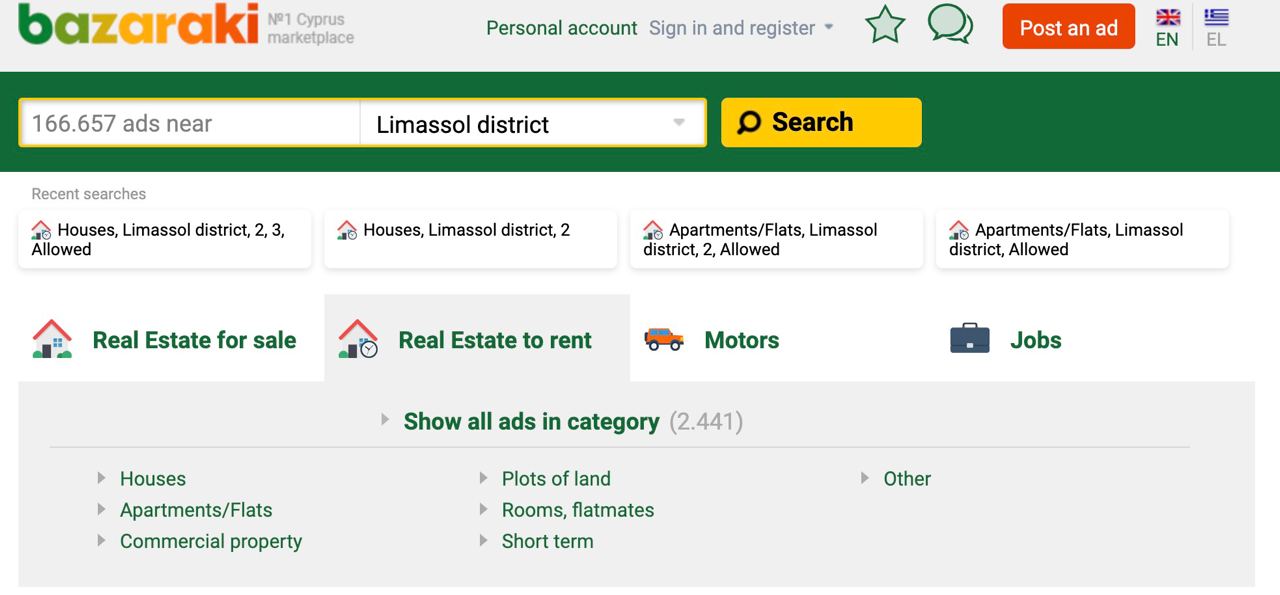Open favorites star icon
The image size is (1280, 595).
pos(884,25)
